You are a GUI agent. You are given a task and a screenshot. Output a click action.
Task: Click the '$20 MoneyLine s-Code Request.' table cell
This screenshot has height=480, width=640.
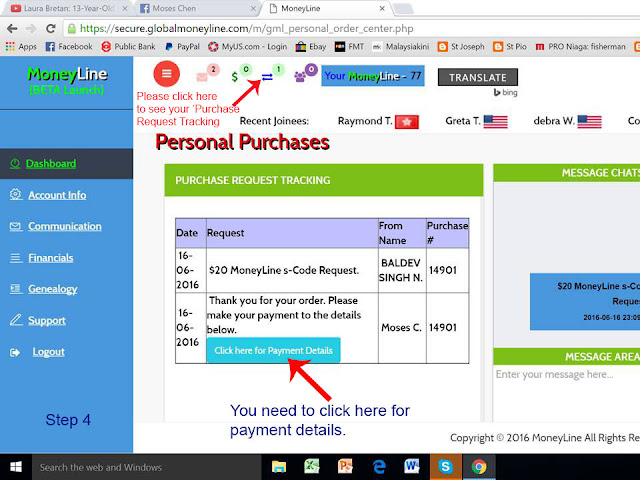(x=292, y=270)
